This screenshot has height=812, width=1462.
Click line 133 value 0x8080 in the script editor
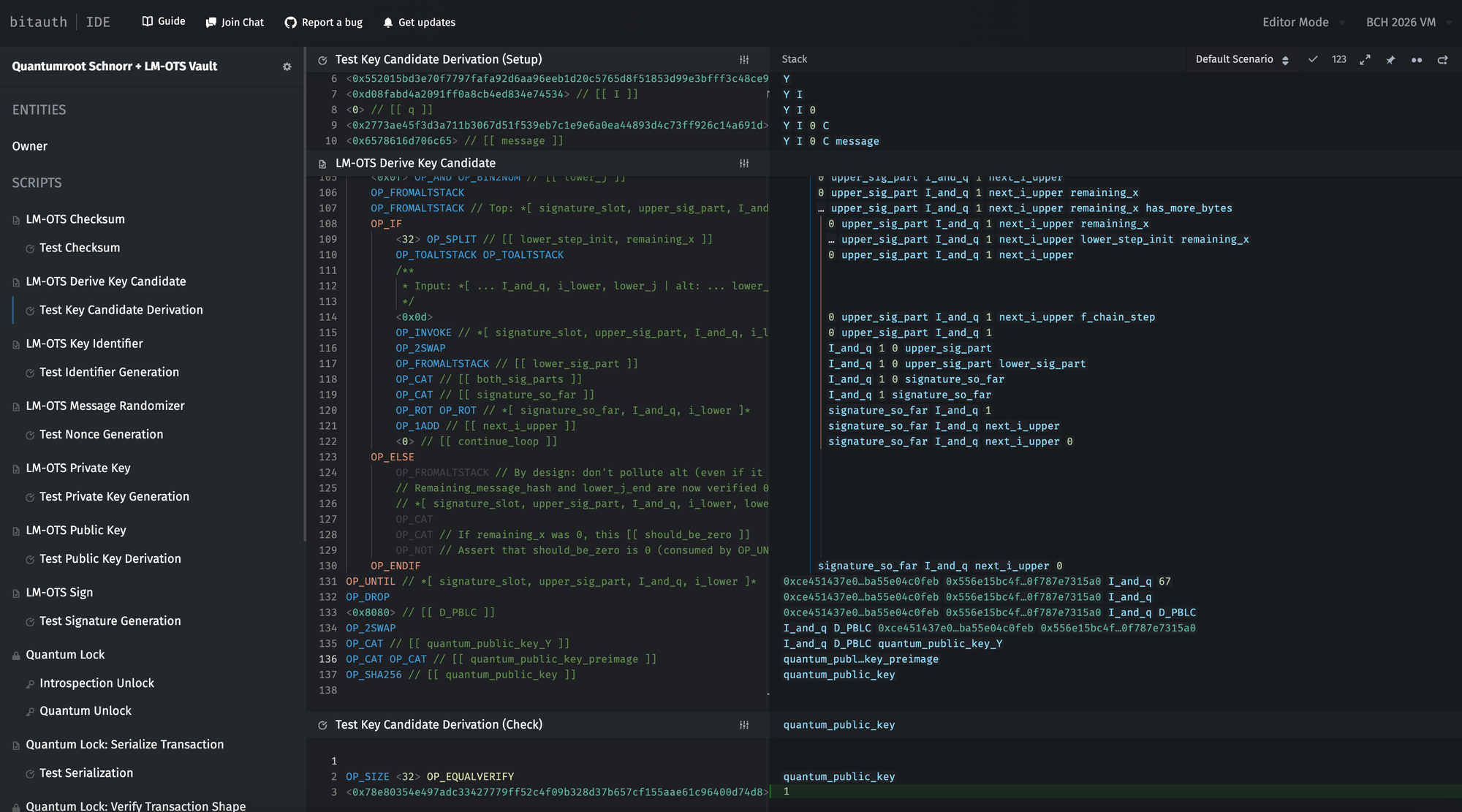pyautogui.click(x=370, y=612)
